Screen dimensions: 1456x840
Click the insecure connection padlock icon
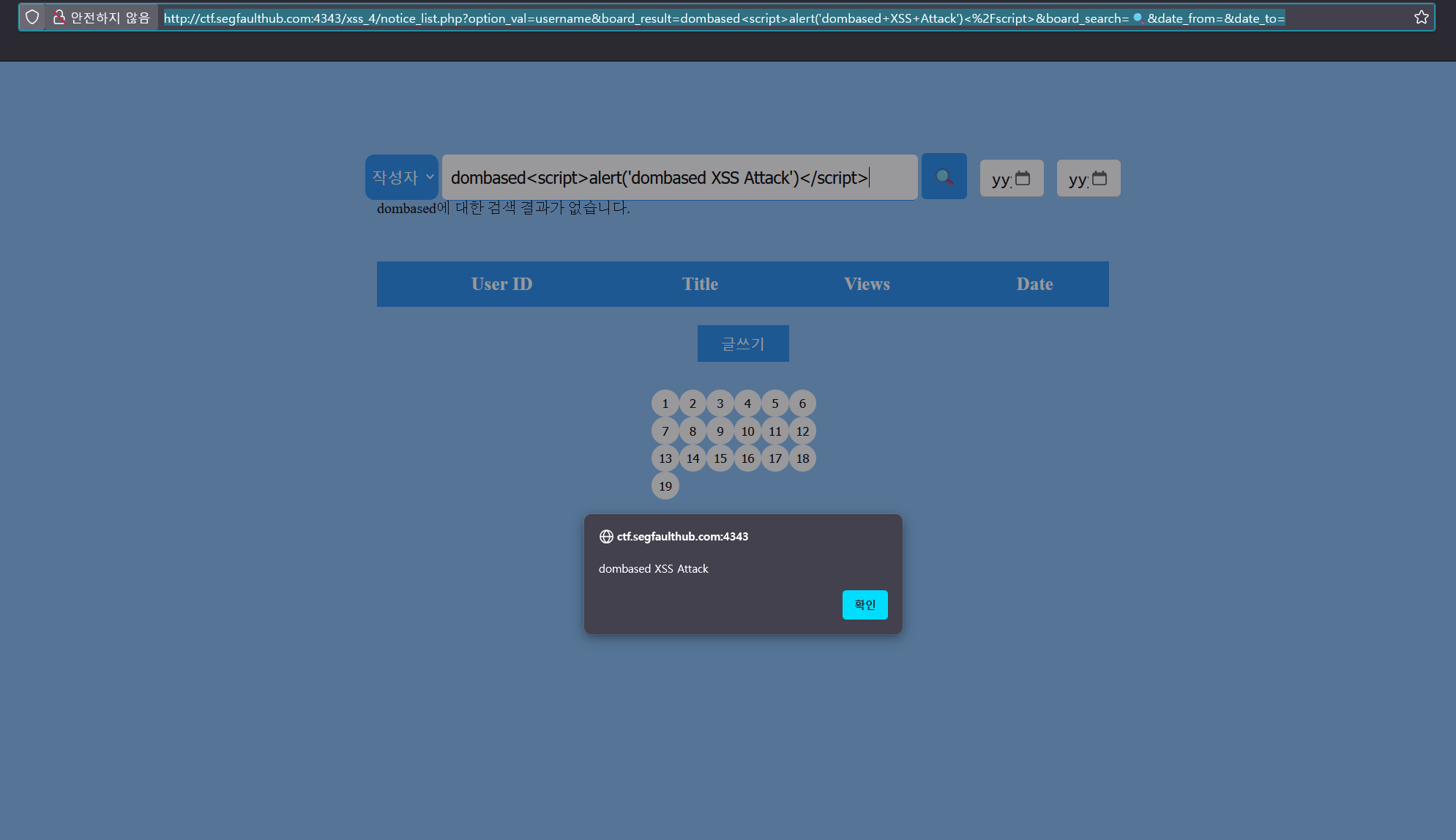coord(59,18)
